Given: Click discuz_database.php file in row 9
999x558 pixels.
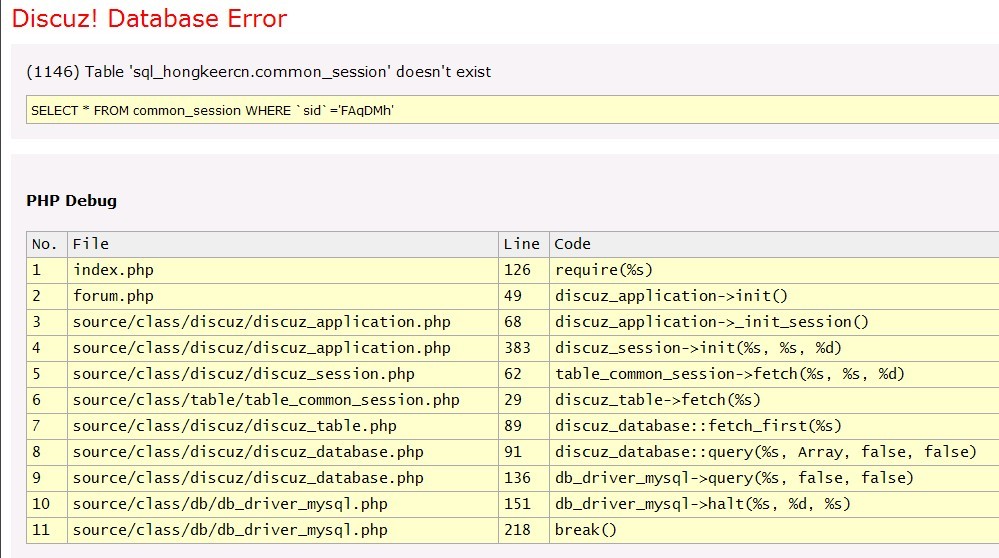Looking at the screenshot, I should pyautogui.click(x=282, y=478).
